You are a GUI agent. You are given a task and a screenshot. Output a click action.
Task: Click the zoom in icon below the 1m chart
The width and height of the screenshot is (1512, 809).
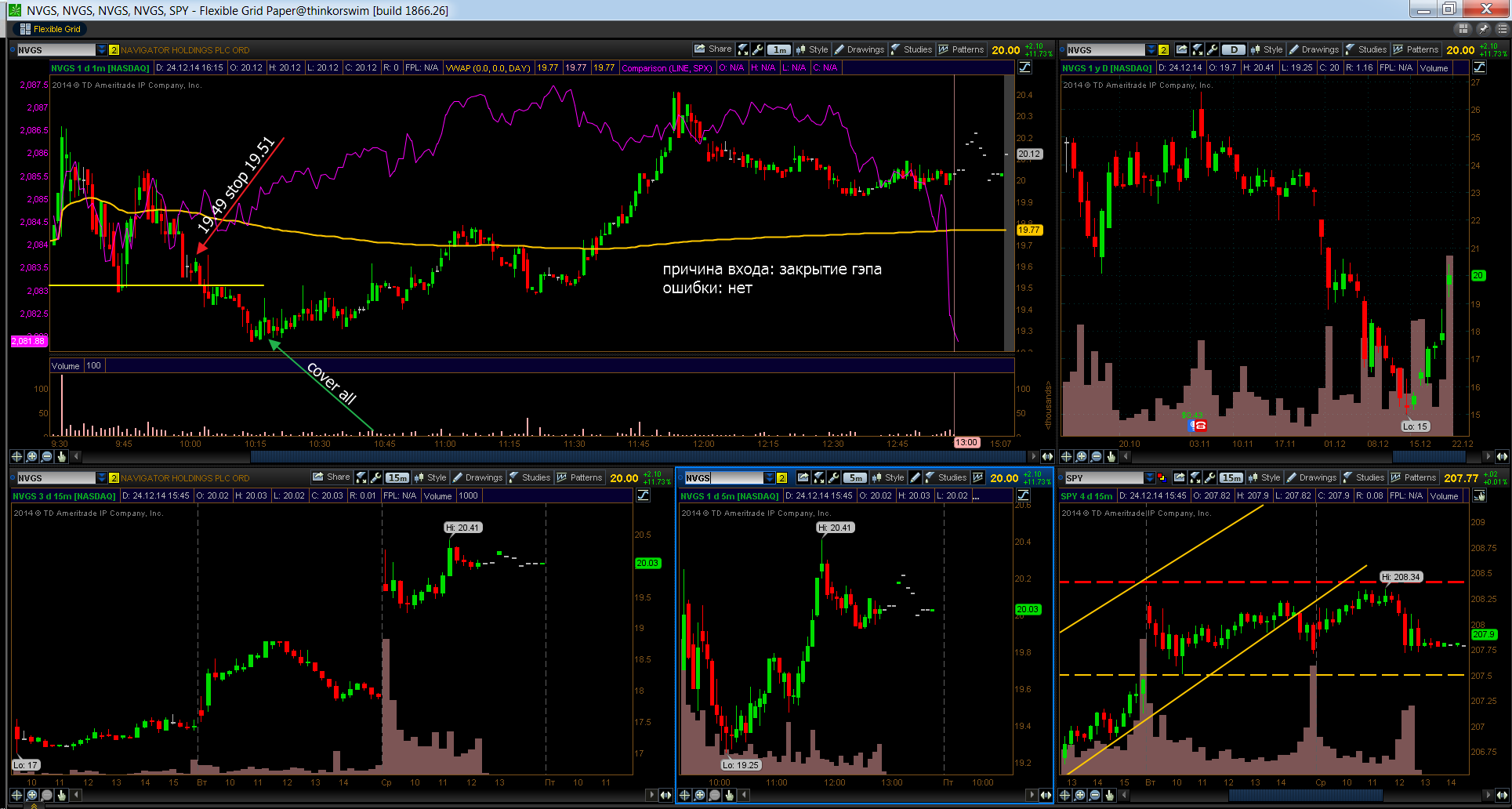click(31, 456)
